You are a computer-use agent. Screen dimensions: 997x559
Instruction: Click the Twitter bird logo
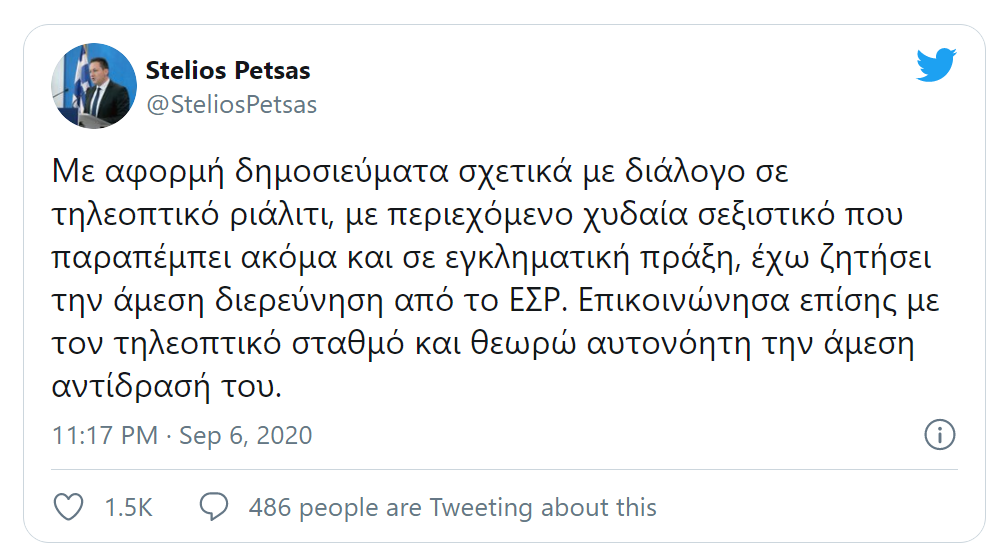936,66
